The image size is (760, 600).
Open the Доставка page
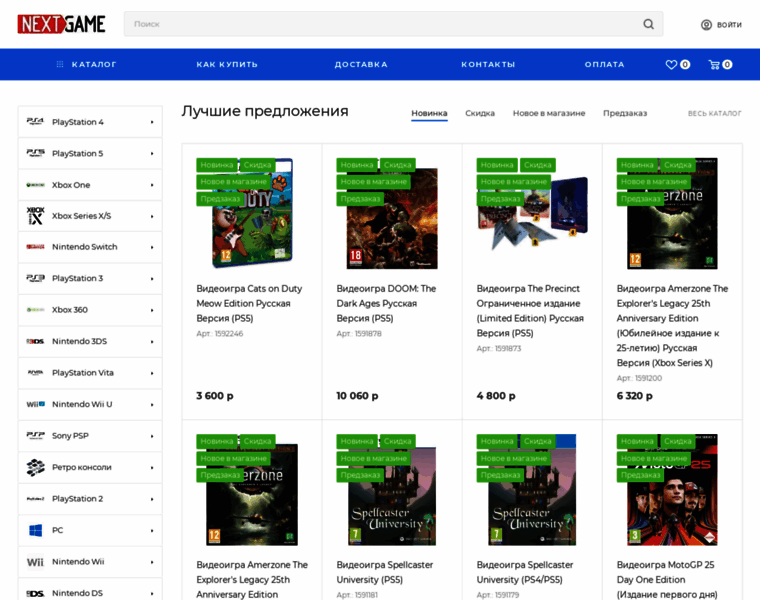click(x=361, y=64)
